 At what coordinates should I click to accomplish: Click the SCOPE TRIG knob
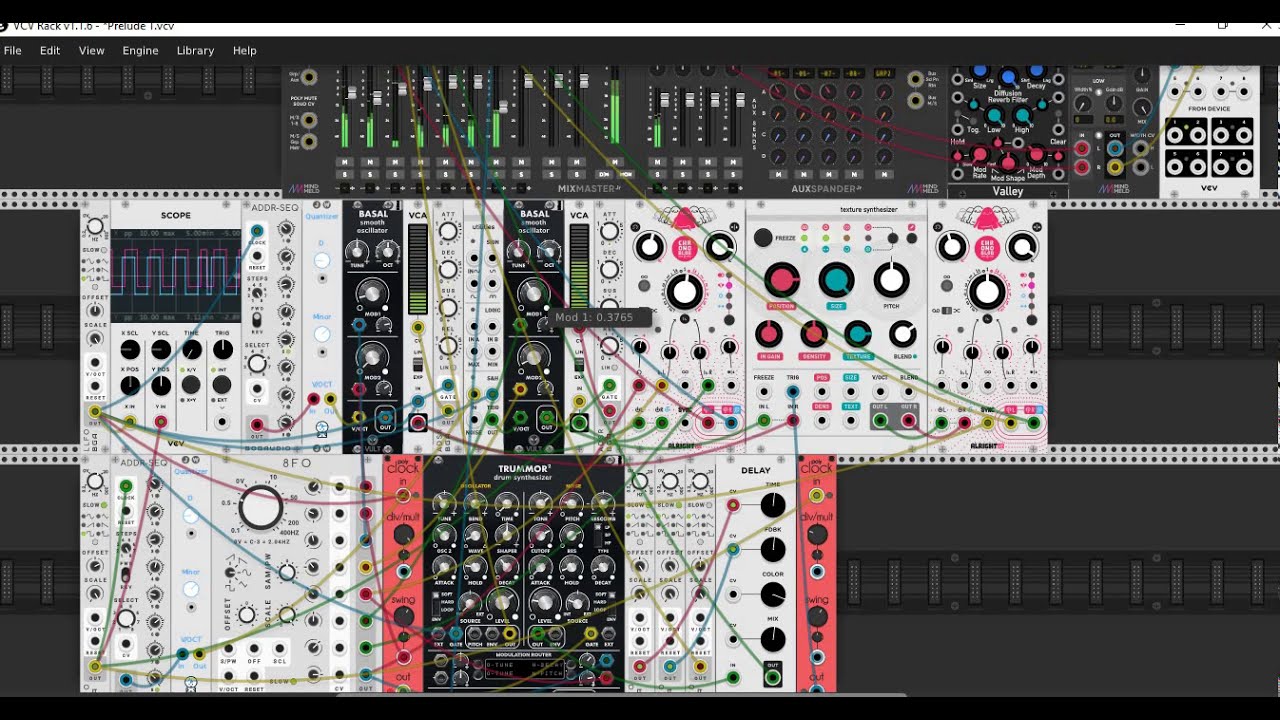coord(222,350)
